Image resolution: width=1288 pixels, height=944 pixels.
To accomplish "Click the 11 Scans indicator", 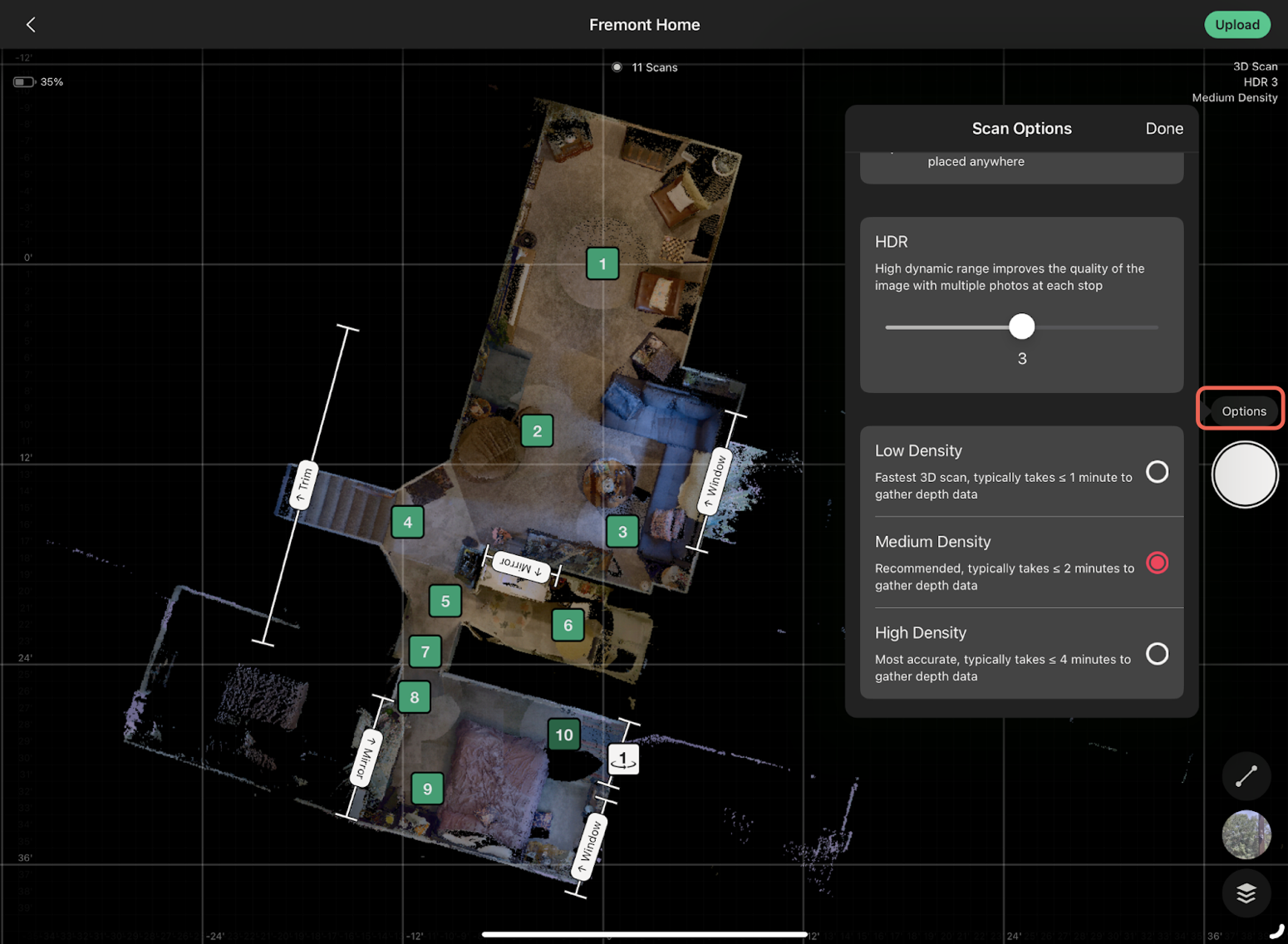I will point(645,67).
